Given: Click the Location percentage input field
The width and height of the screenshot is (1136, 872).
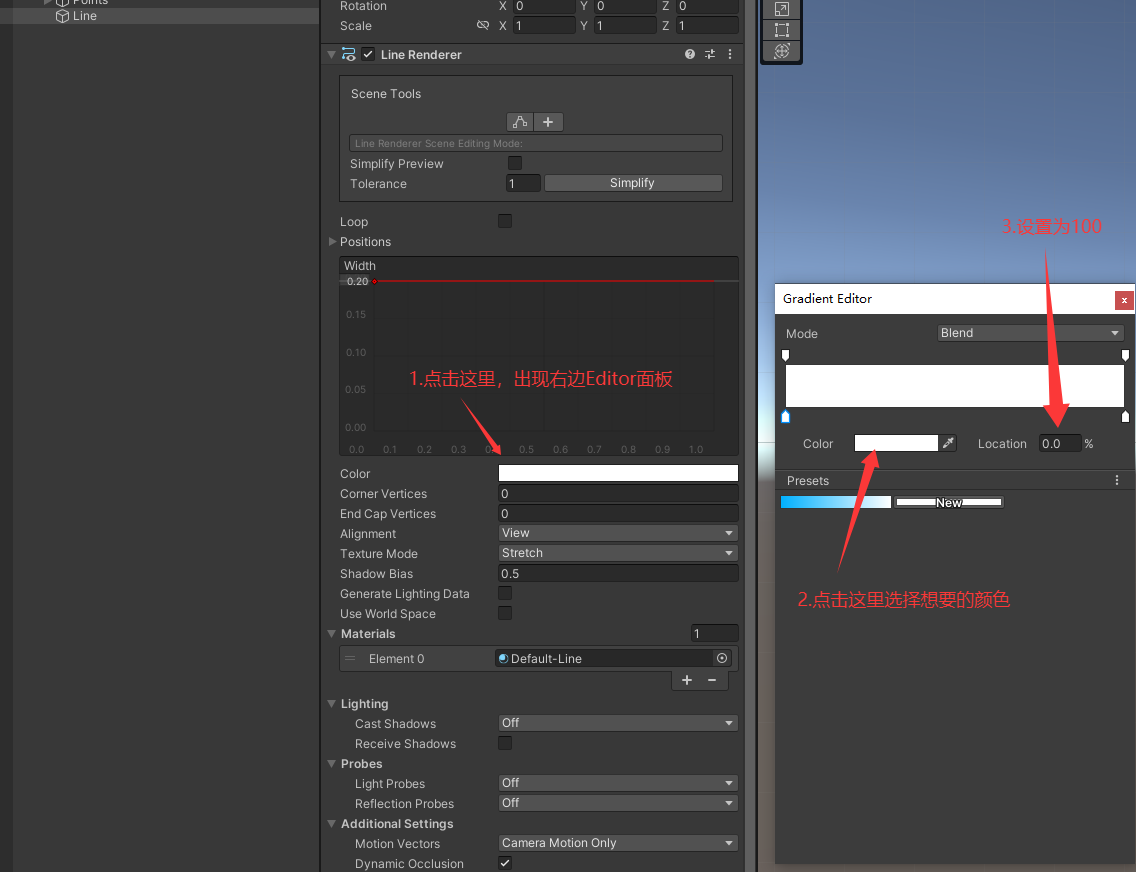Looking at the screenshot, I should [x=1060, y=443].
